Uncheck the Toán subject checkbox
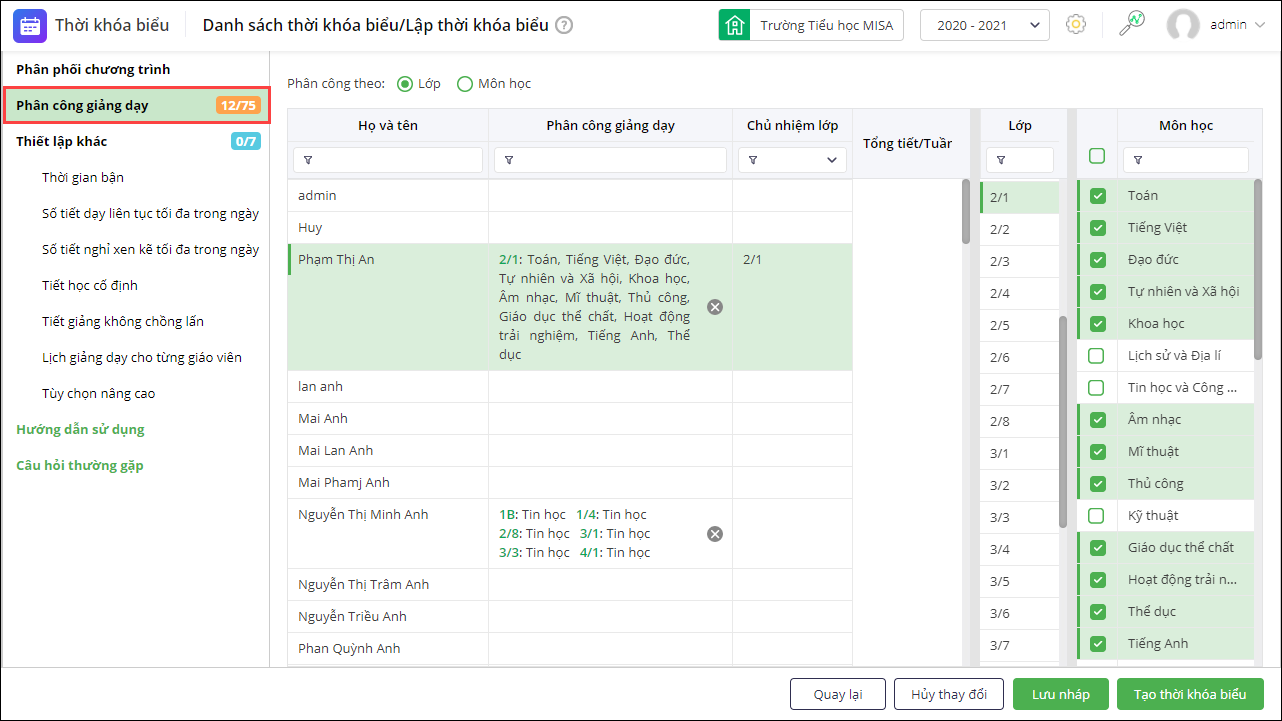The image size is (1282, 721). (1097, 196)
